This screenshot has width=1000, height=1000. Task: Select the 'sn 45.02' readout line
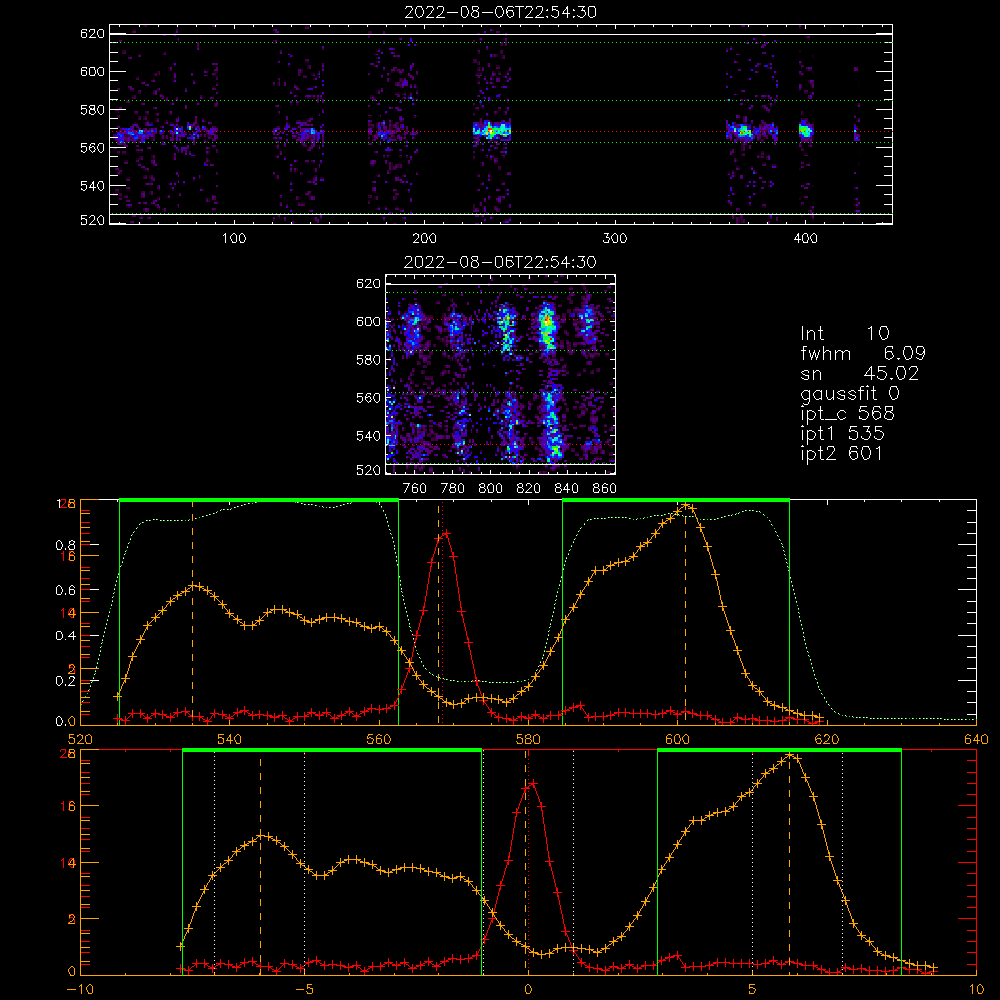(x=860, y=373)
